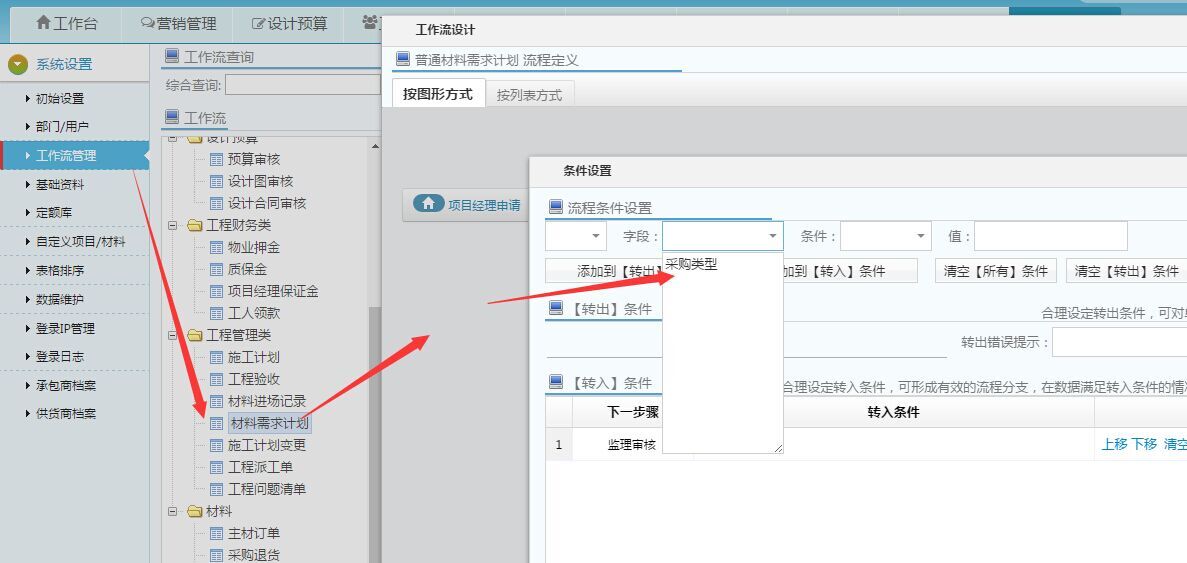The width and height of the screenshot is (1187, 563).
Task: Click the resize grip of the dropdown list
Action: pos(777,448)
